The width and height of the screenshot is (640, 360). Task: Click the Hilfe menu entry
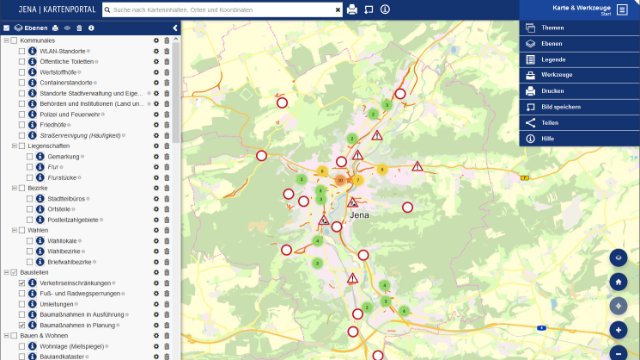click(579, 139)
